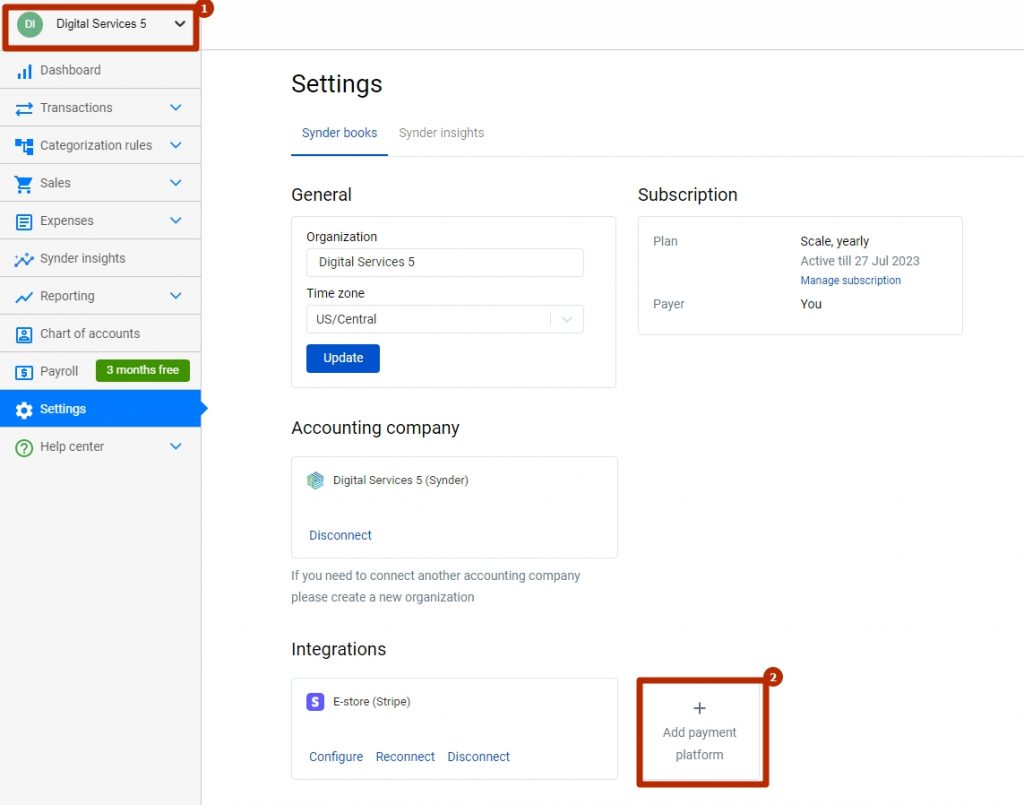Open the Payroll sidebar item
The width and height of the screenshot is (1024, 805).
click(101, 371)
